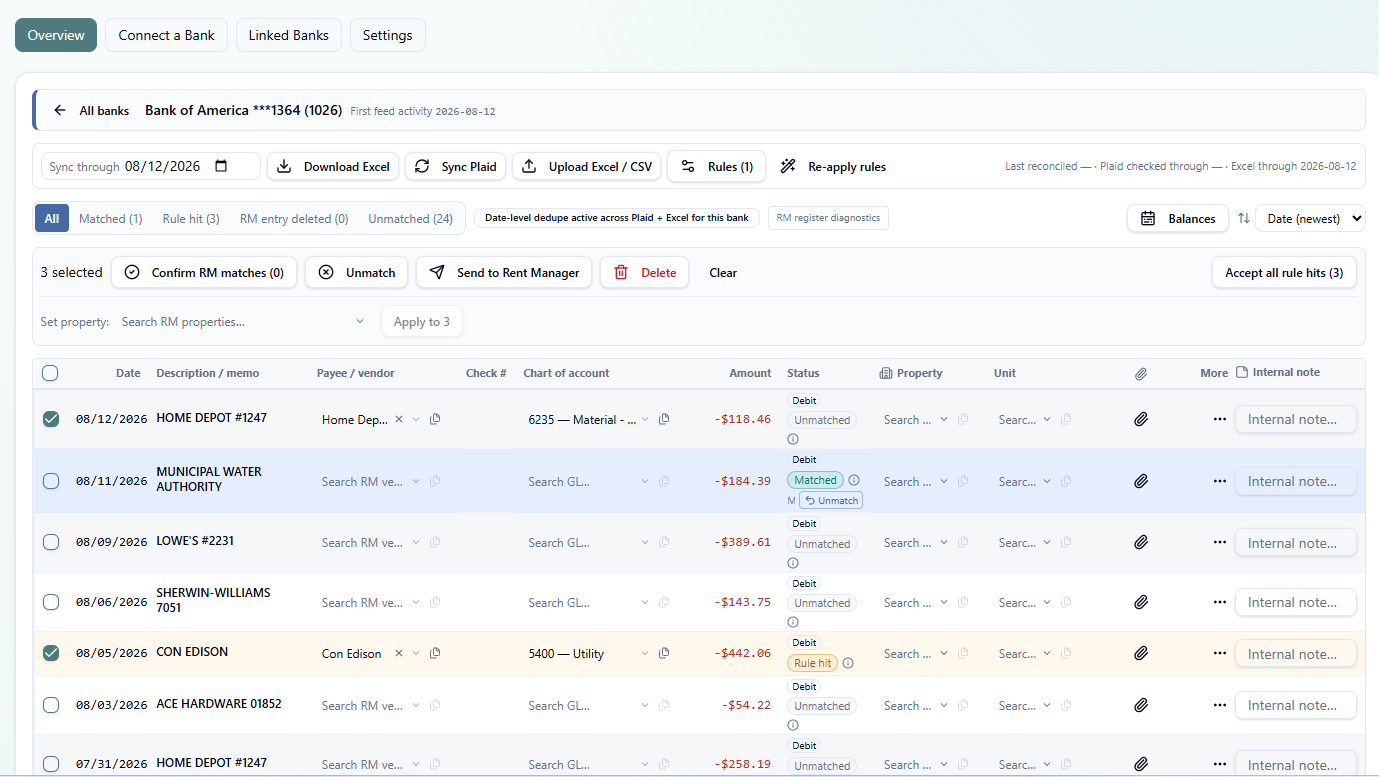This screenshot has width=1379, height=777.
Task: Open attachment paperclip for LOWE'S #2231 row
Action: [1140, 543]
